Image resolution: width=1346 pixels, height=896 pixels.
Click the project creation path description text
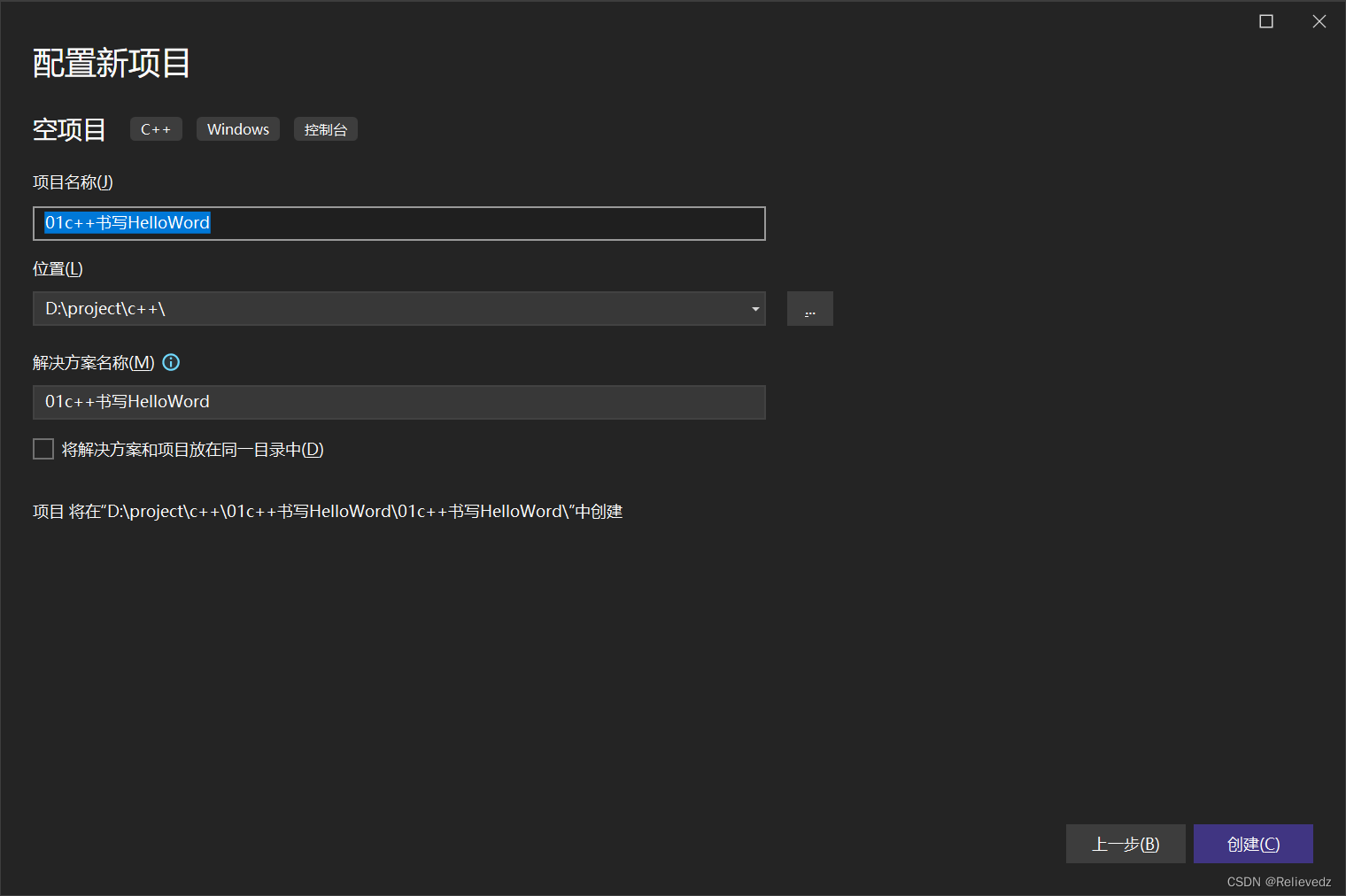point(328,512)
